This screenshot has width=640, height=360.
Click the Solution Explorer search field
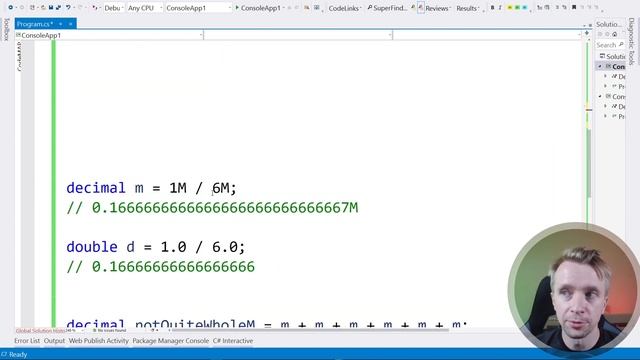[610, 45]
